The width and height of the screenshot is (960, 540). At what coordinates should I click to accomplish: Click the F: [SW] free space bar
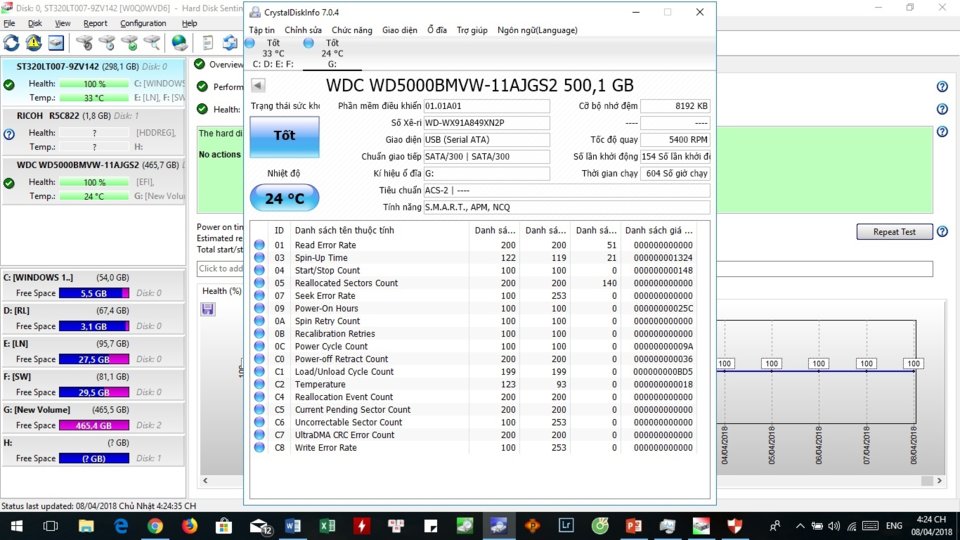coord(94,392)
